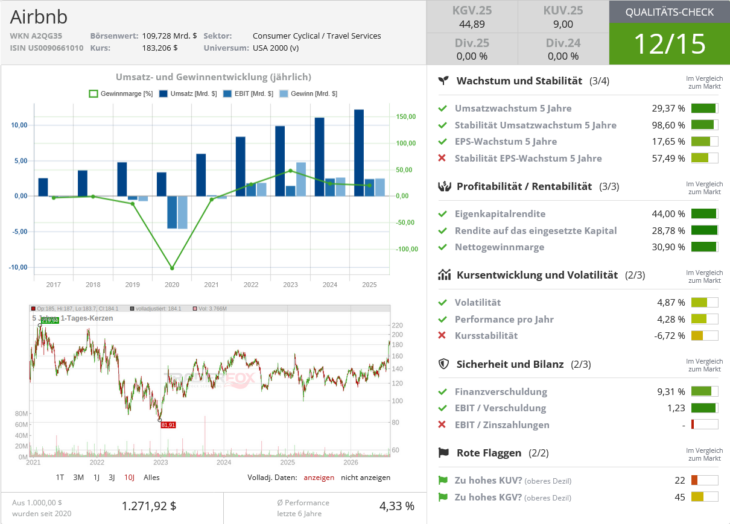The width and height of the screenshot is (730, 524).
Task: Click the red X beside Stabilität EPS-Wachstum
Action: point(442,158)
